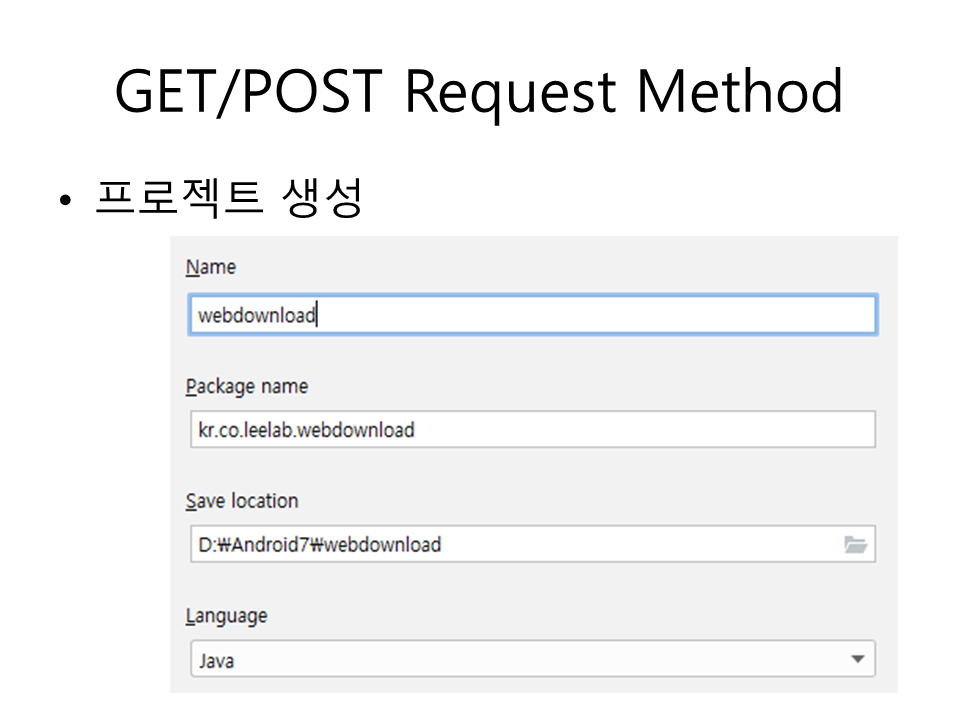
Task: Click the folder browse icon in Save location
Action: point(854,545)
